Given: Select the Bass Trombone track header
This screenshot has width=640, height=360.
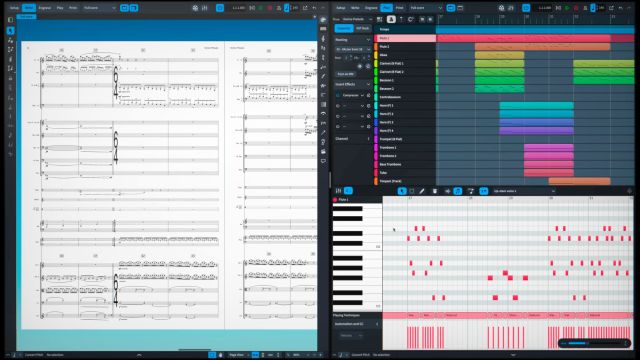Looking at the screenshot, I should click(x=407, y=164).
